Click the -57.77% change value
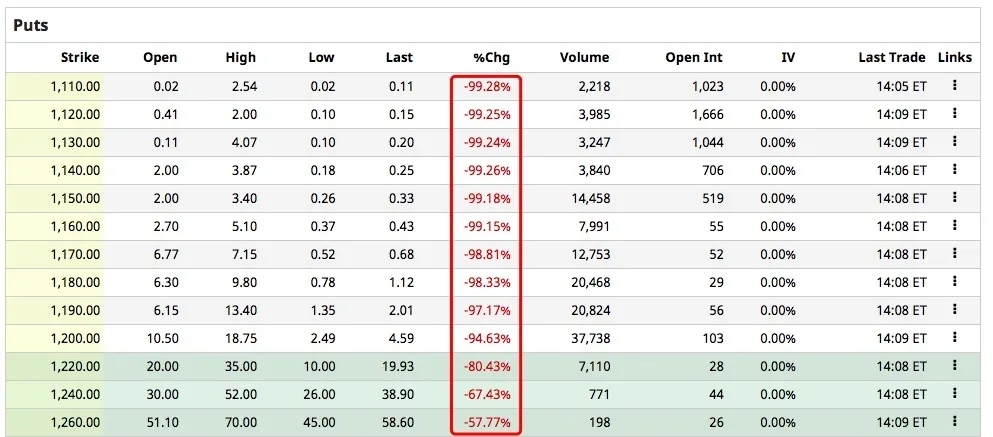 [487, 422]
